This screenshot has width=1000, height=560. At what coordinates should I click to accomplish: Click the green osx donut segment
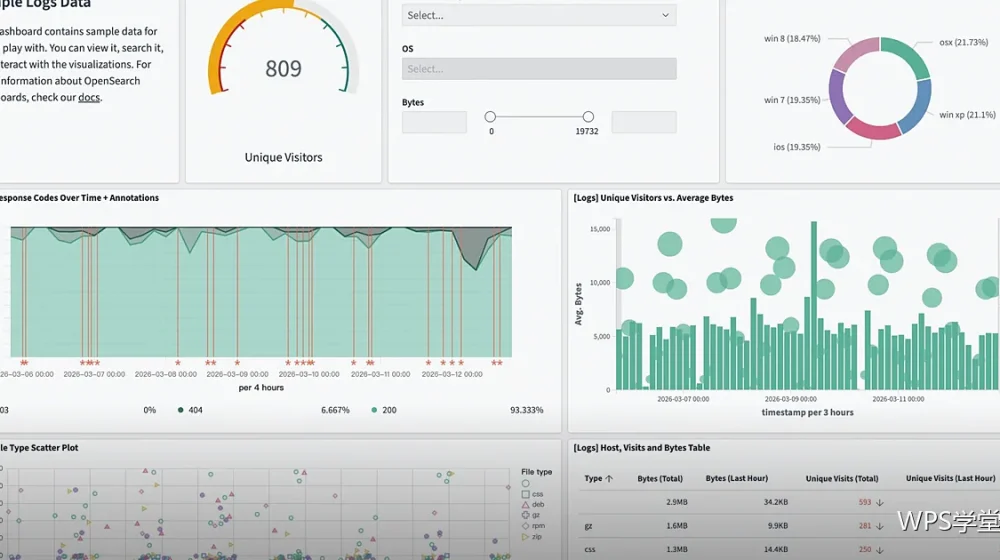point(908,54)
